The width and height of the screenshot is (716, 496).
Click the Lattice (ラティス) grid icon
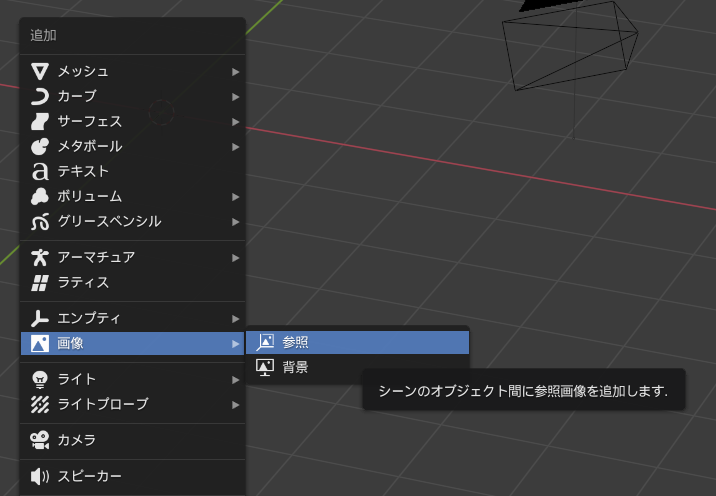pos(40,283)
